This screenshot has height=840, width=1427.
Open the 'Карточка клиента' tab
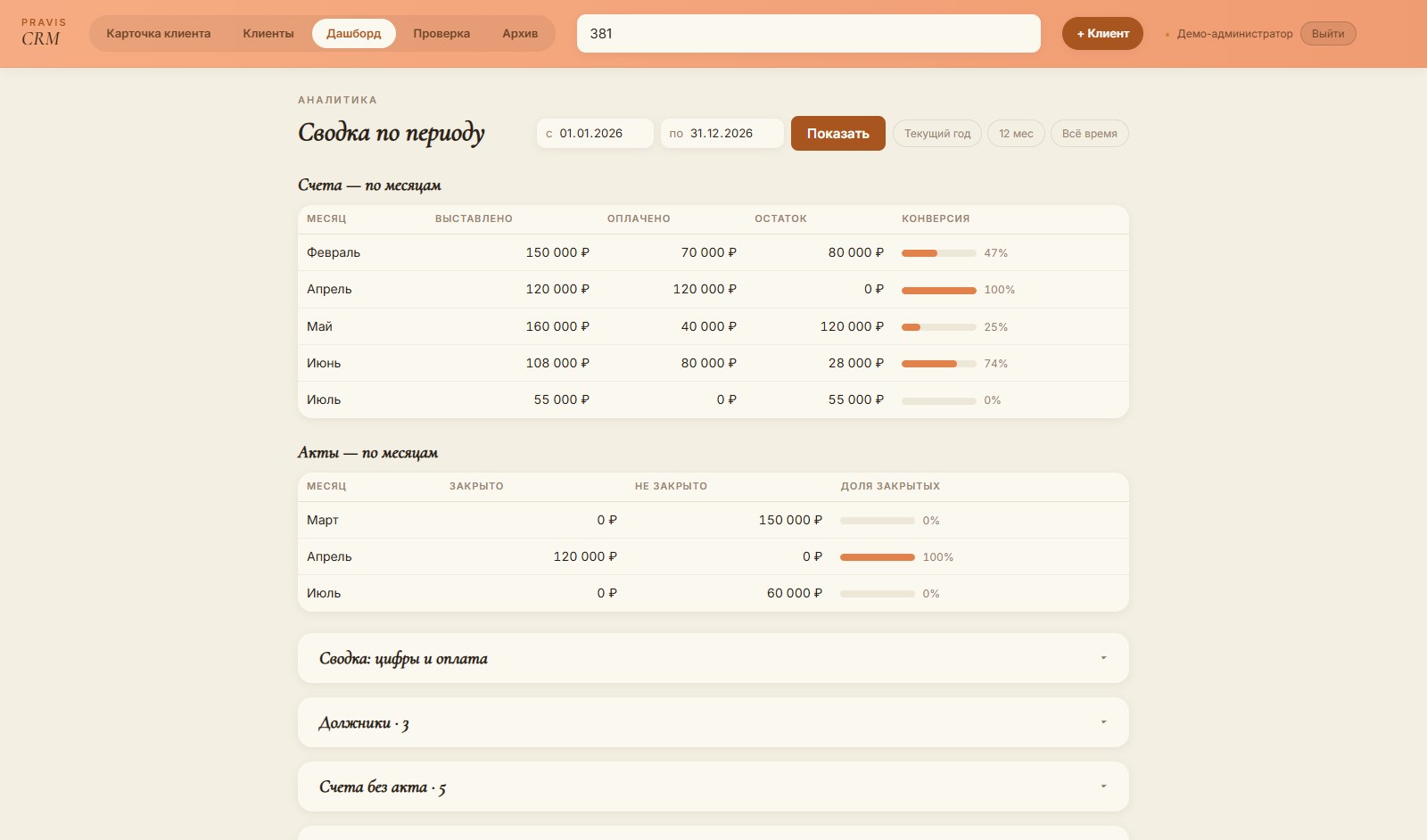pyautogui.click(x=159, y=34)
